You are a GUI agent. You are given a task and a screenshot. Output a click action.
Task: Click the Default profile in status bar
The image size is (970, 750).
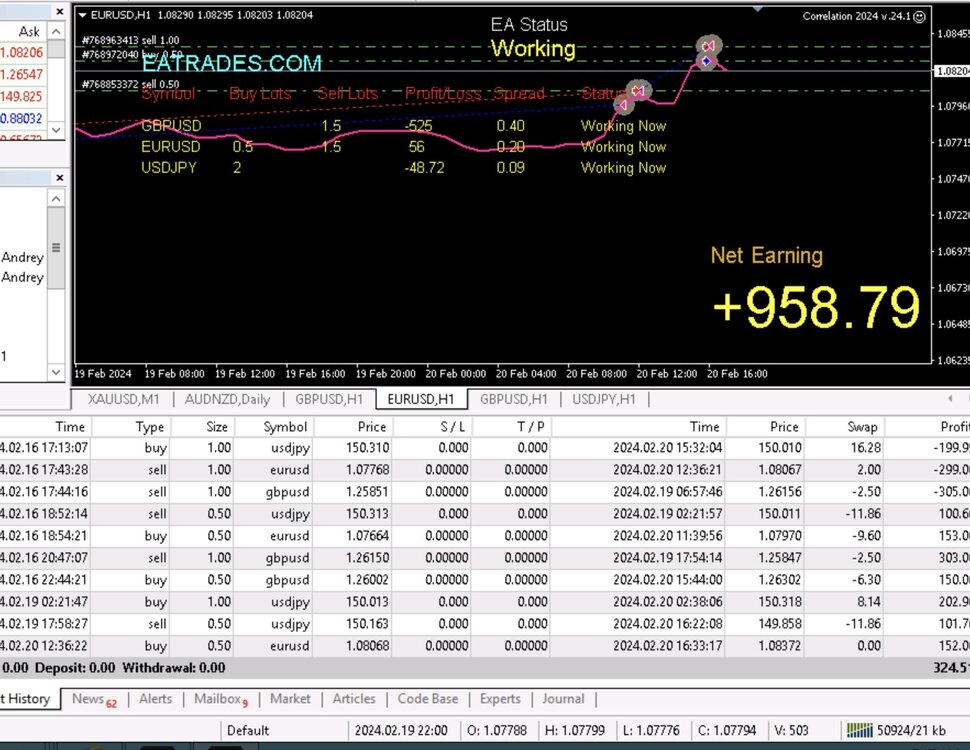pyautogui.click(x=248, y=731)
